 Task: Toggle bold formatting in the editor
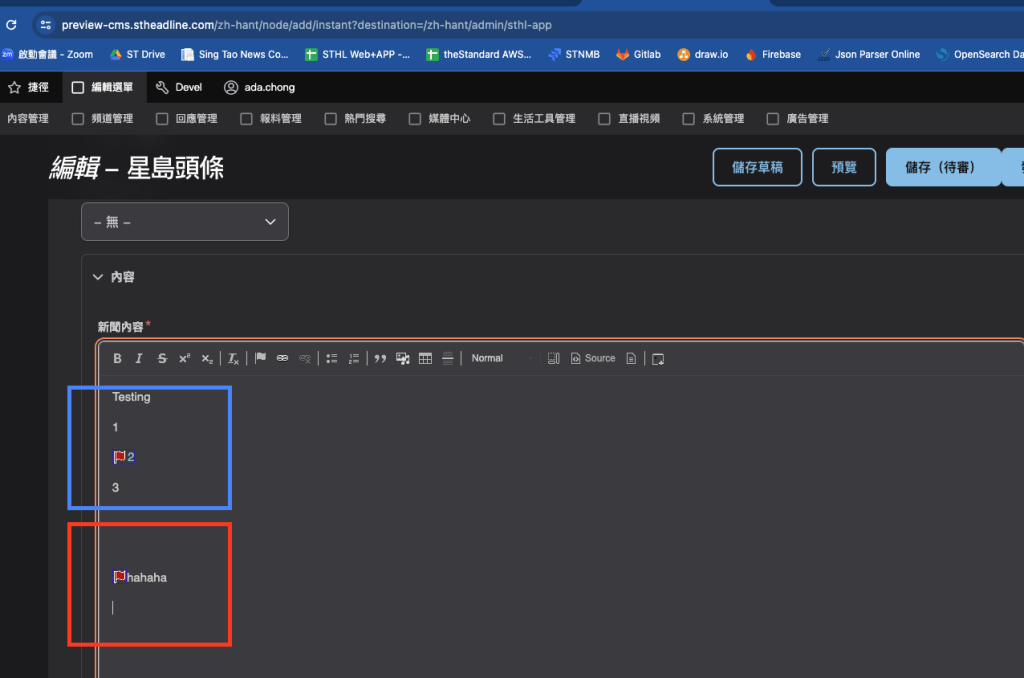tap(117, 358)
